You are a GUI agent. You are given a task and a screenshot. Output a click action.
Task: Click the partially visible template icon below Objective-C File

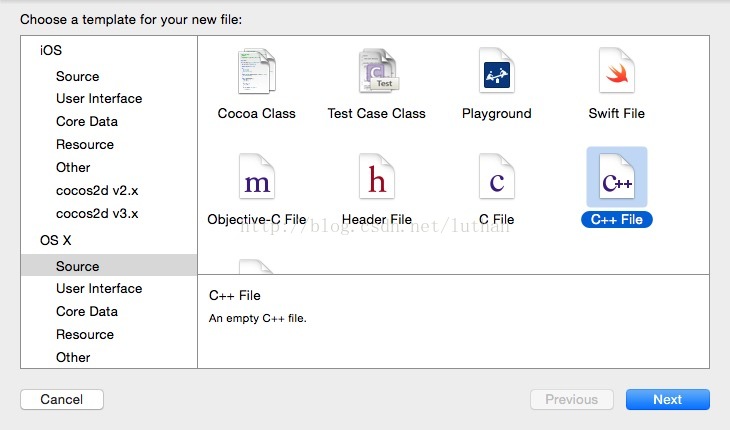point(256,266)
